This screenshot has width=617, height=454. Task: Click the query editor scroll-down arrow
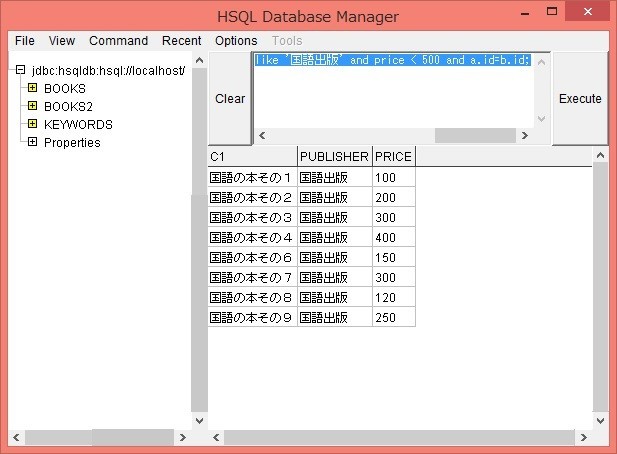coord(541,118)
